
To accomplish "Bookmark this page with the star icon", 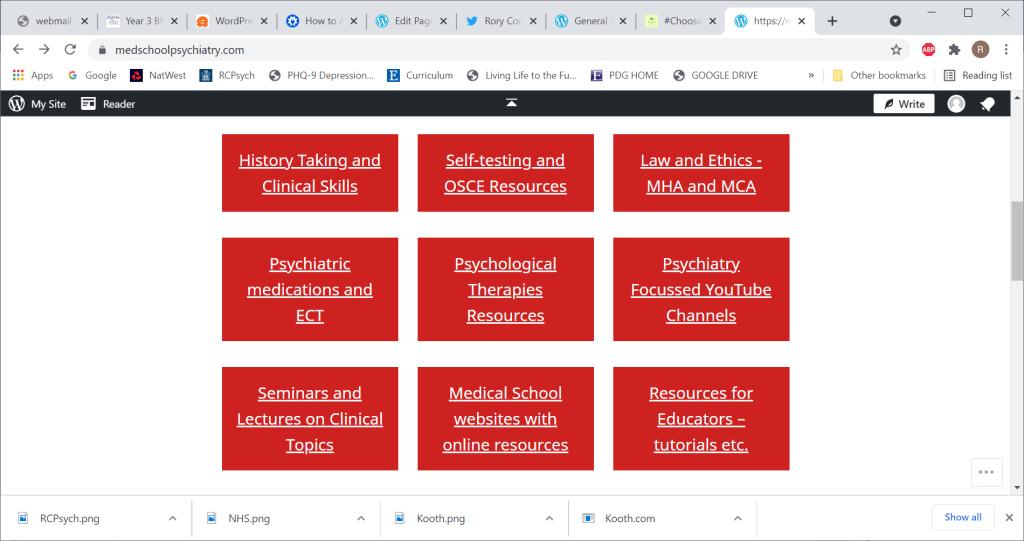I will [896, 49].
